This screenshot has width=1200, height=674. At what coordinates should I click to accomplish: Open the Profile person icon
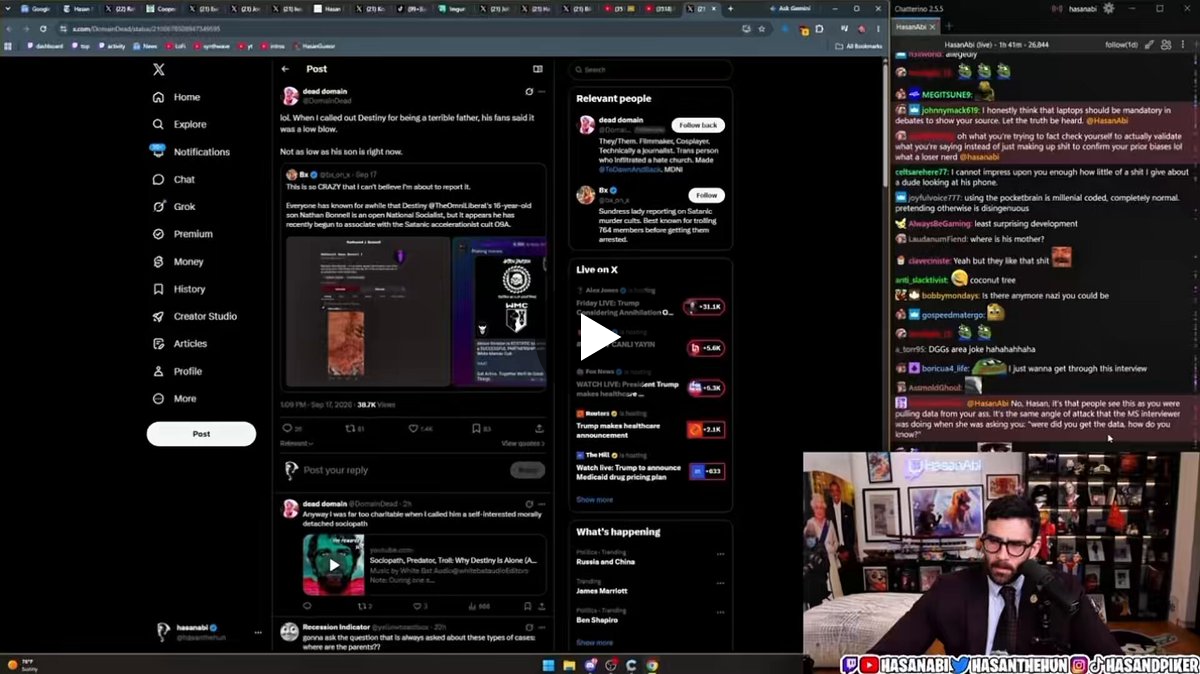[x=158, y=371]
